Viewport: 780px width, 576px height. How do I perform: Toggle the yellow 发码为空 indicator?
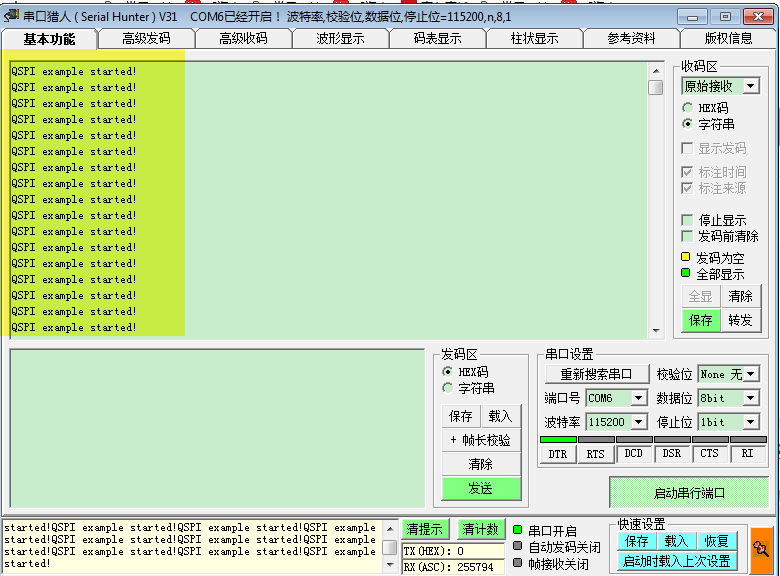[685, 257]
